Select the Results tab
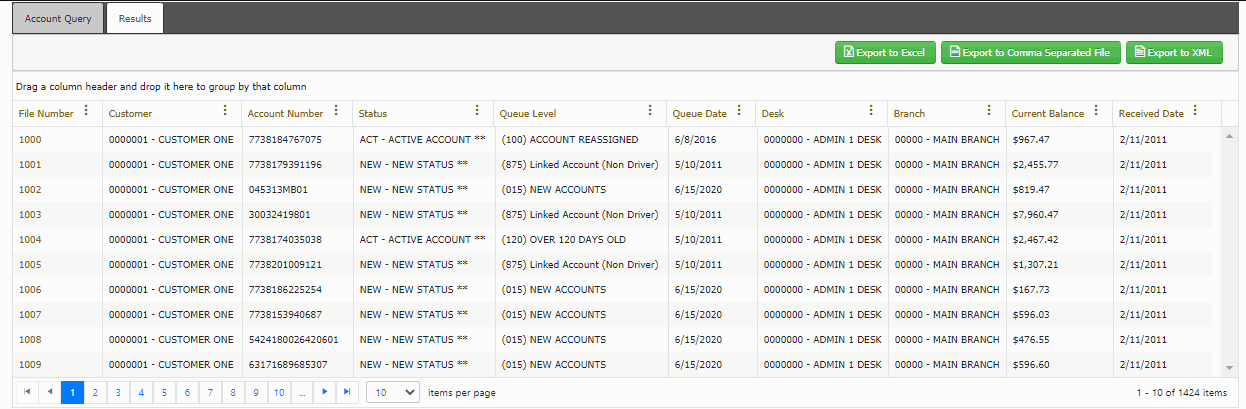The width and height of the screenshot is (1246, 409). (x=135, y=18)
